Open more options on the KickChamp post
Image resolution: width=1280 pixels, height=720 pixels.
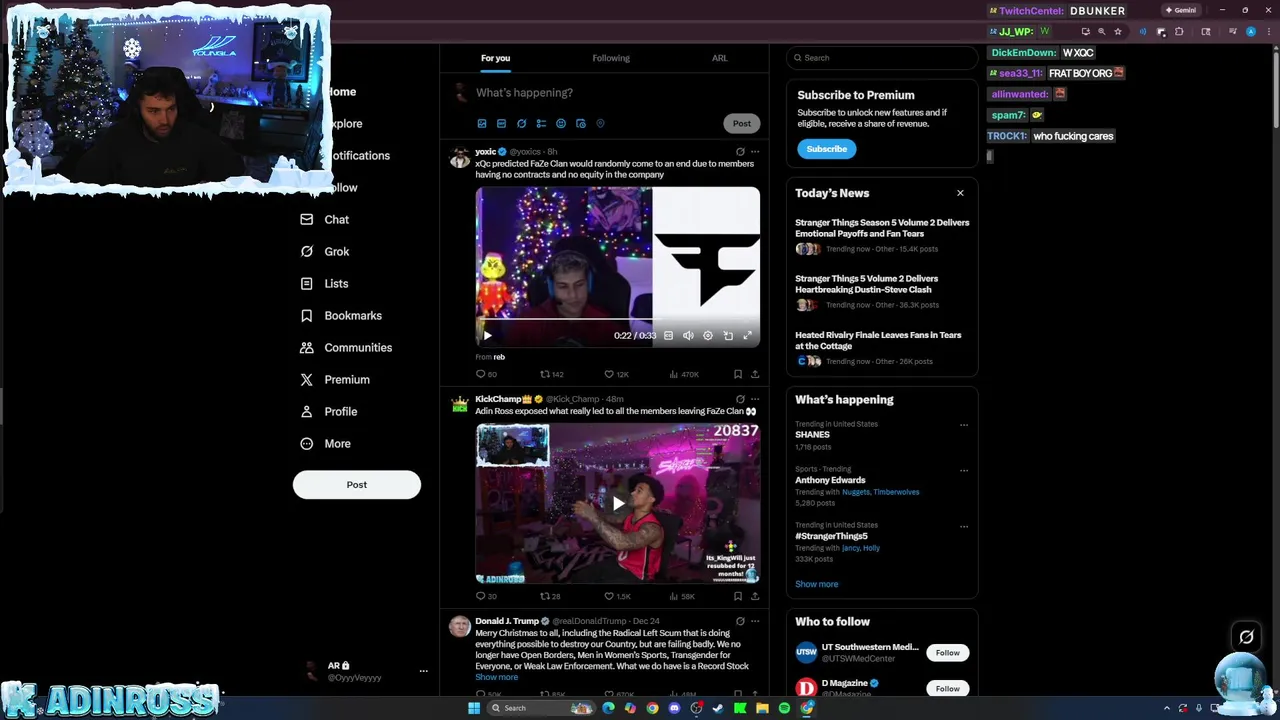(x=755, y=399)
